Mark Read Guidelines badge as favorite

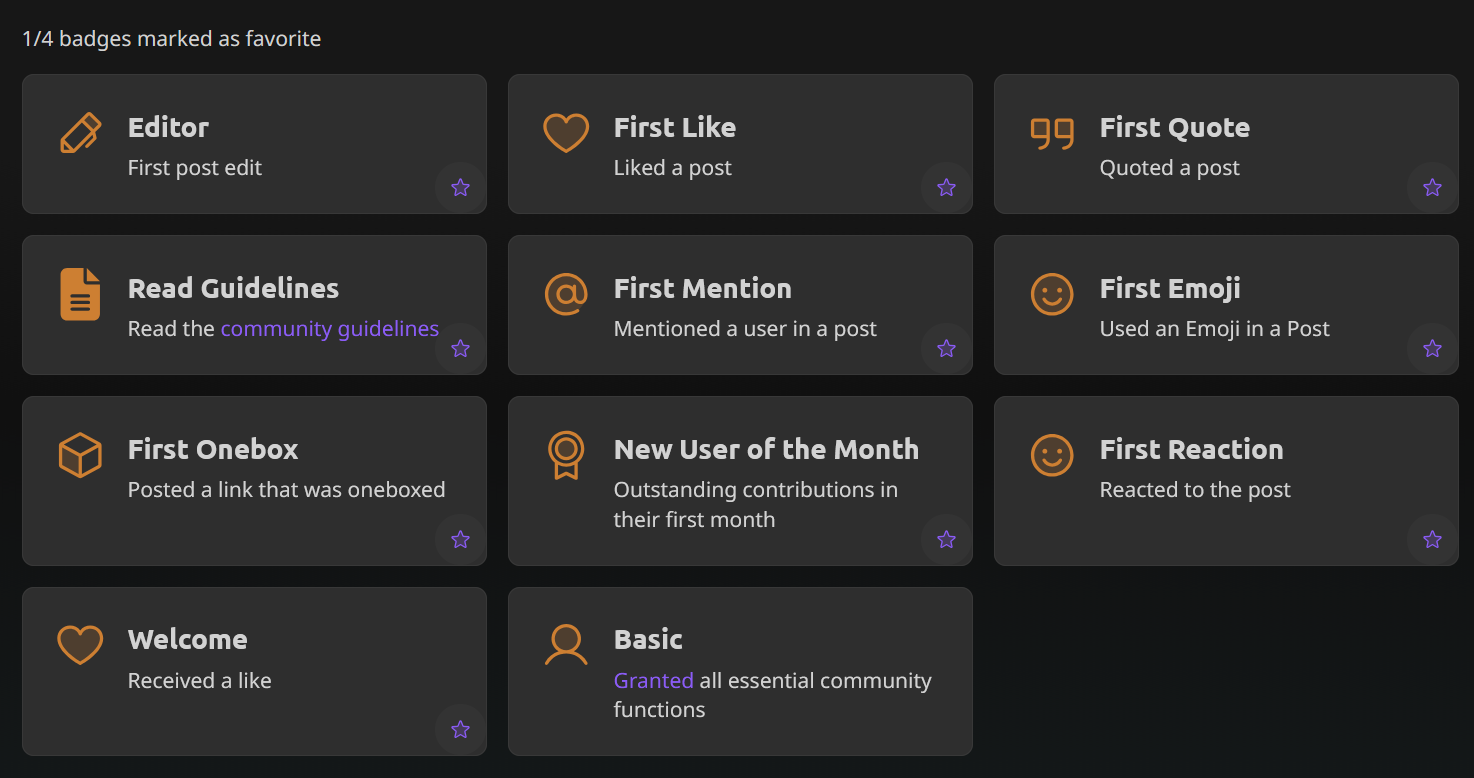coord(460,348)
